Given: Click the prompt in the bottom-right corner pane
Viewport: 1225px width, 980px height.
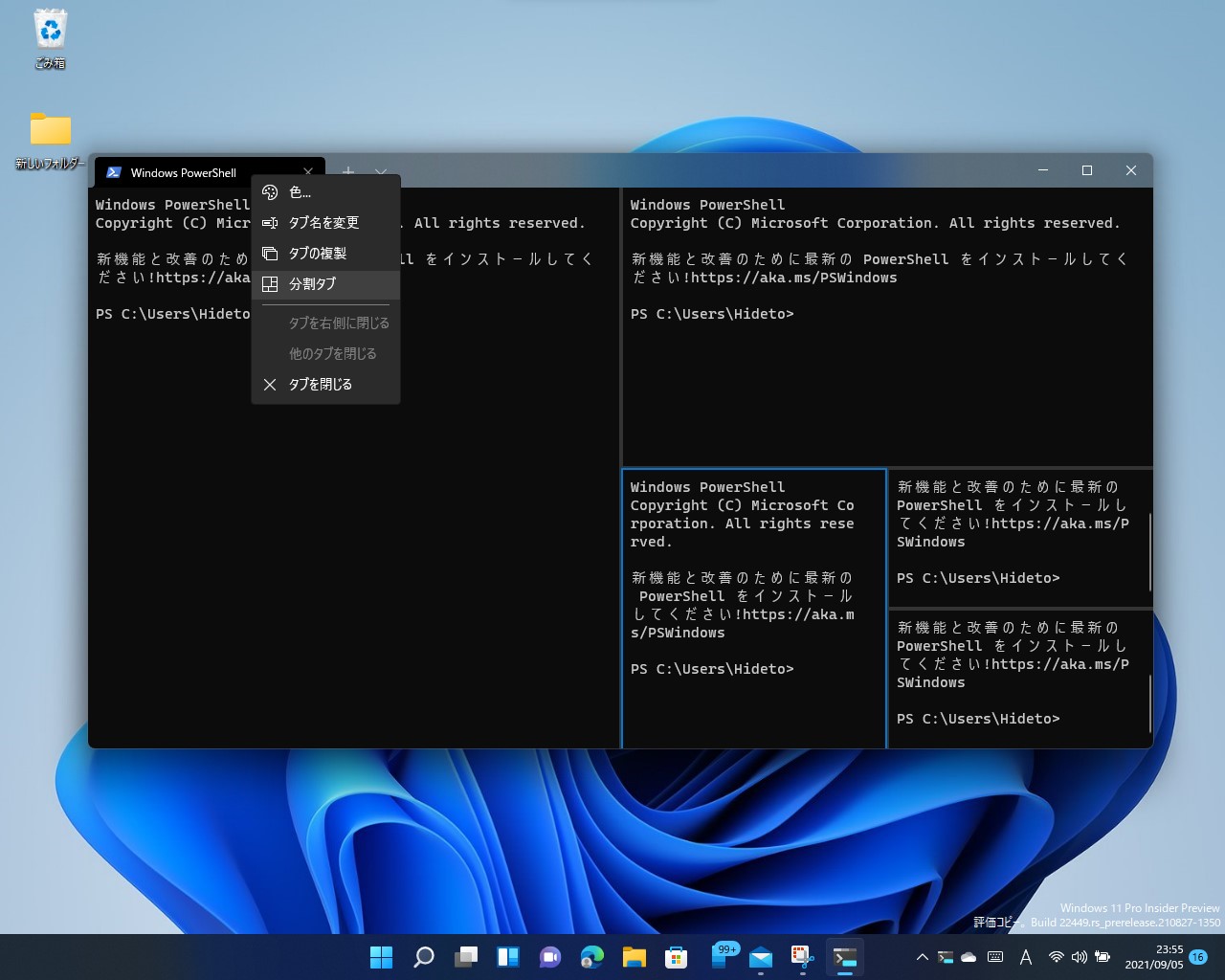Looking at the screenshot, I should point(978,719).
